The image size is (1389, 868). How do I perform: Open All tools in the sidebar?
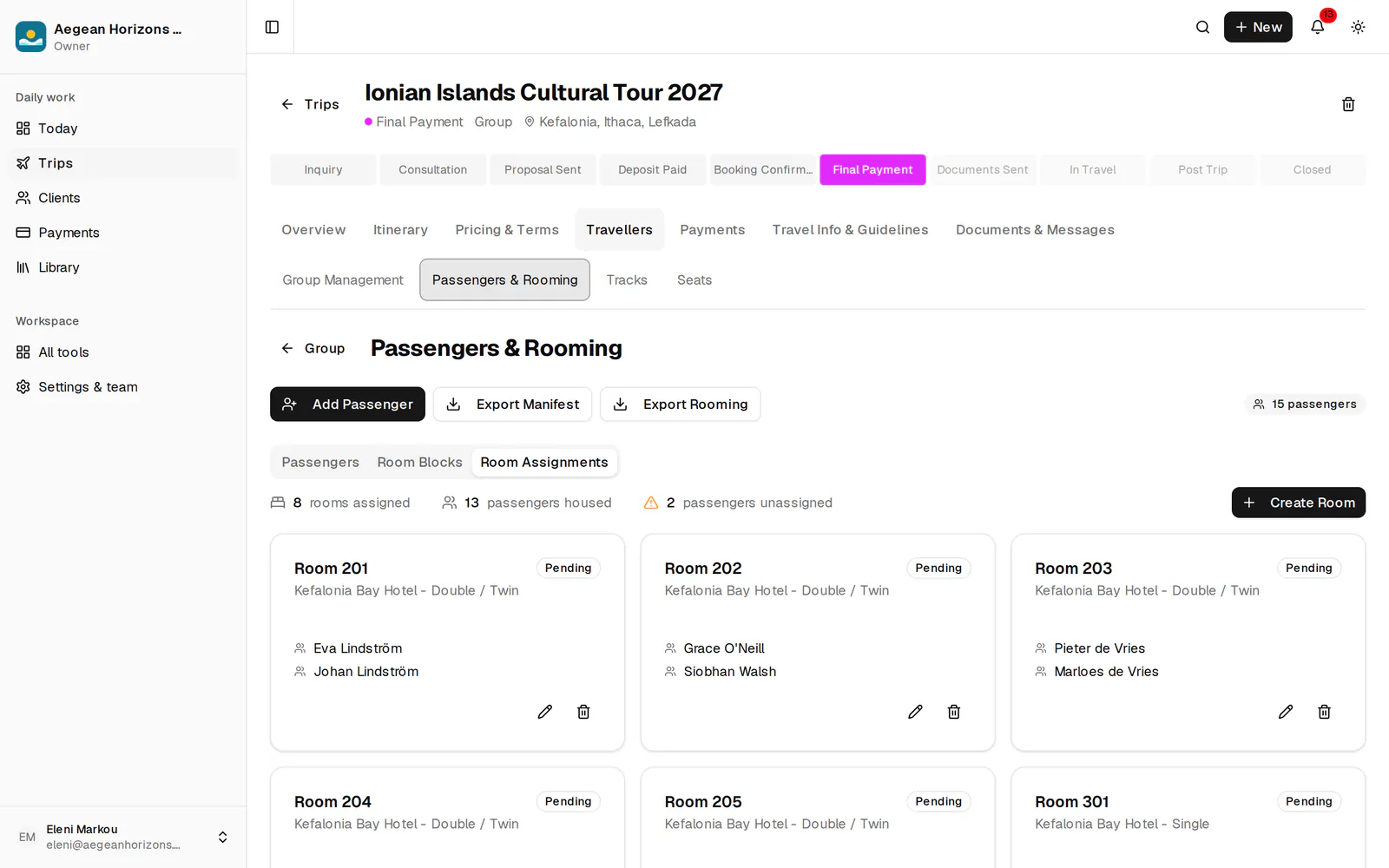(x=123, y=352)
